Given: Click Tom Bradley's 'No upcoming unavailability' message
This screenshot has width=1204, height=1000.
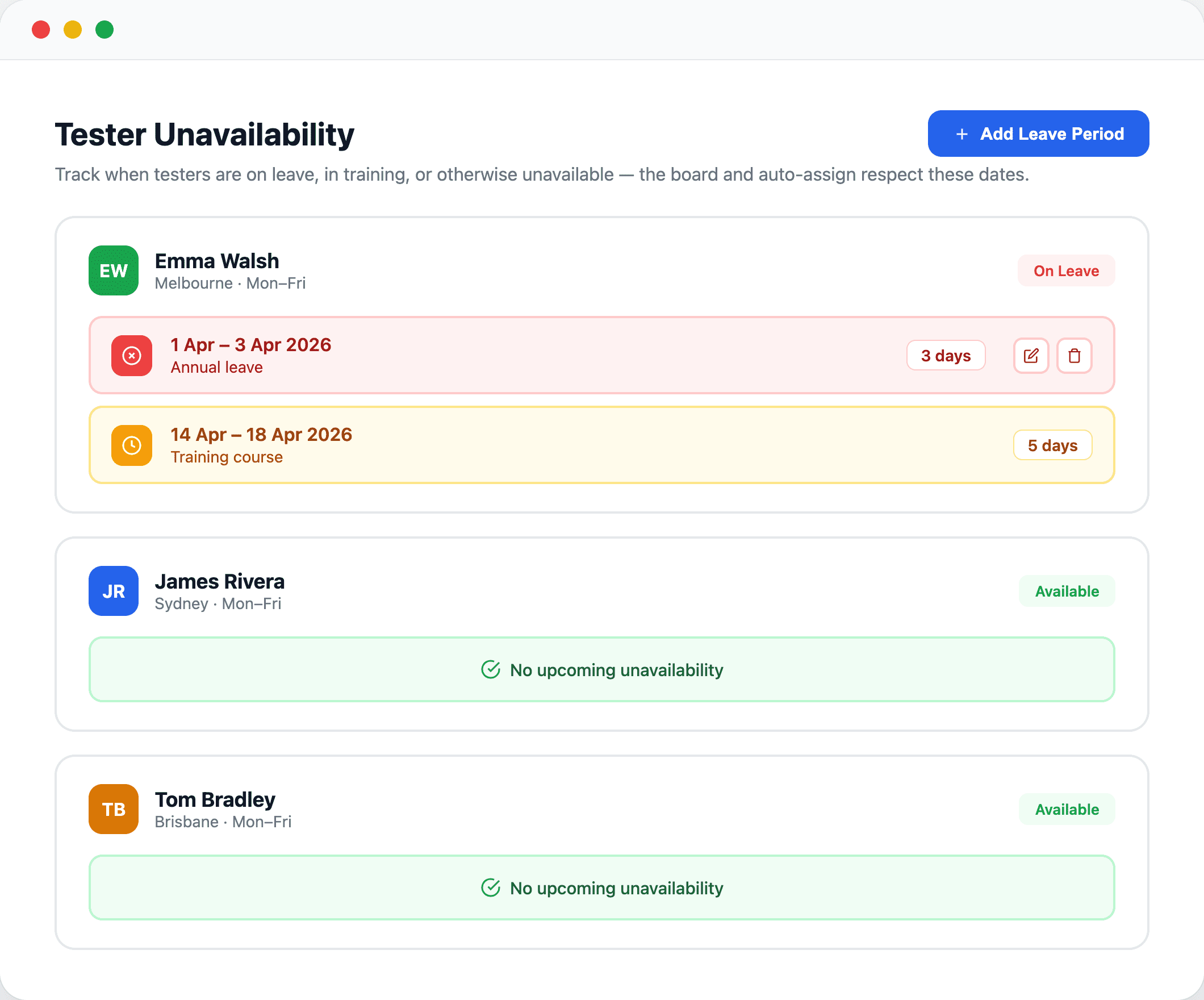Looking at the screenshot, I should [616, 888].
